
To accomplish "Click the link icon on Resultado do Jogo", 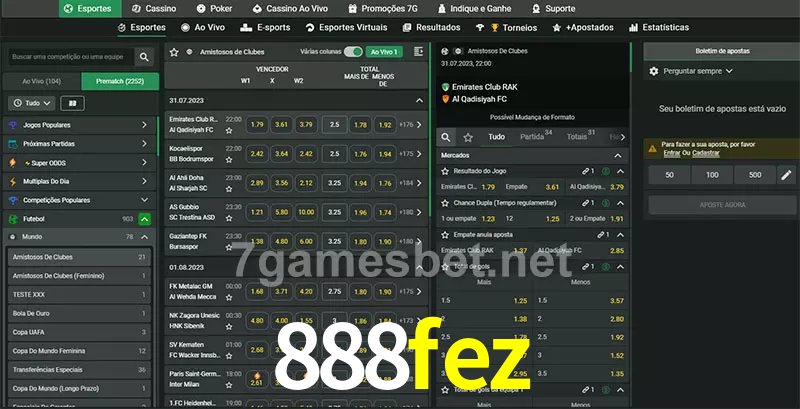I will pyautogui.click(x=586, y=171).
